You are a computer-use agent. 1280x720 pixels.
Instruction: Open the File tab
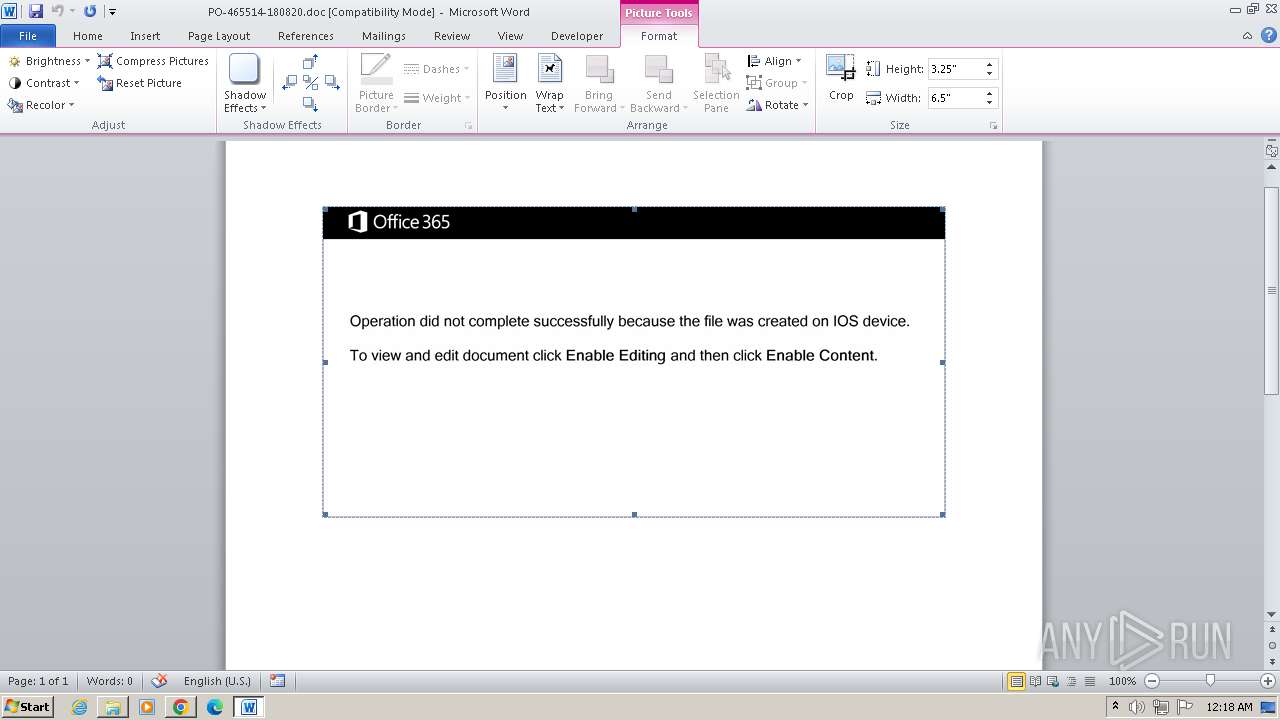pos(28,36)
